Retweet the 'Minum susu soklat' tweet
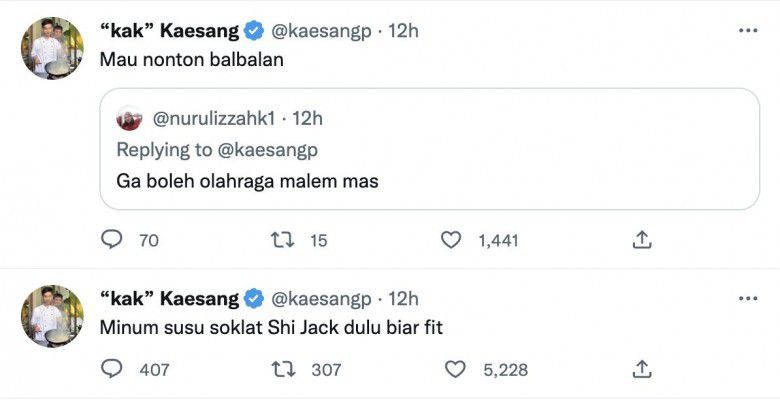The image size is (780, 400). click(282, 370)
